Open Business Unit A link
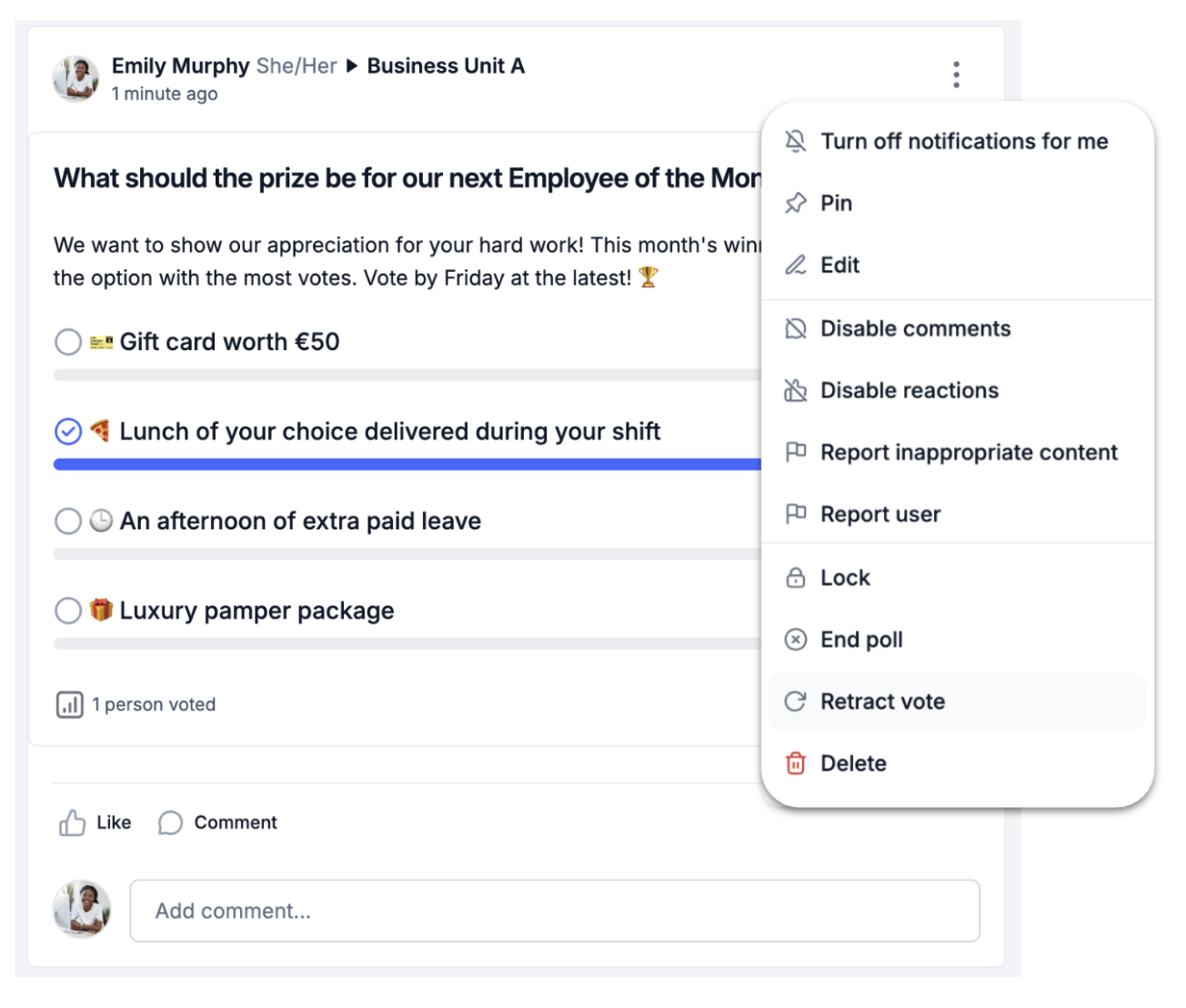Image resolution: width=1186 pixels, height=1008 pixels. point(446,66)
